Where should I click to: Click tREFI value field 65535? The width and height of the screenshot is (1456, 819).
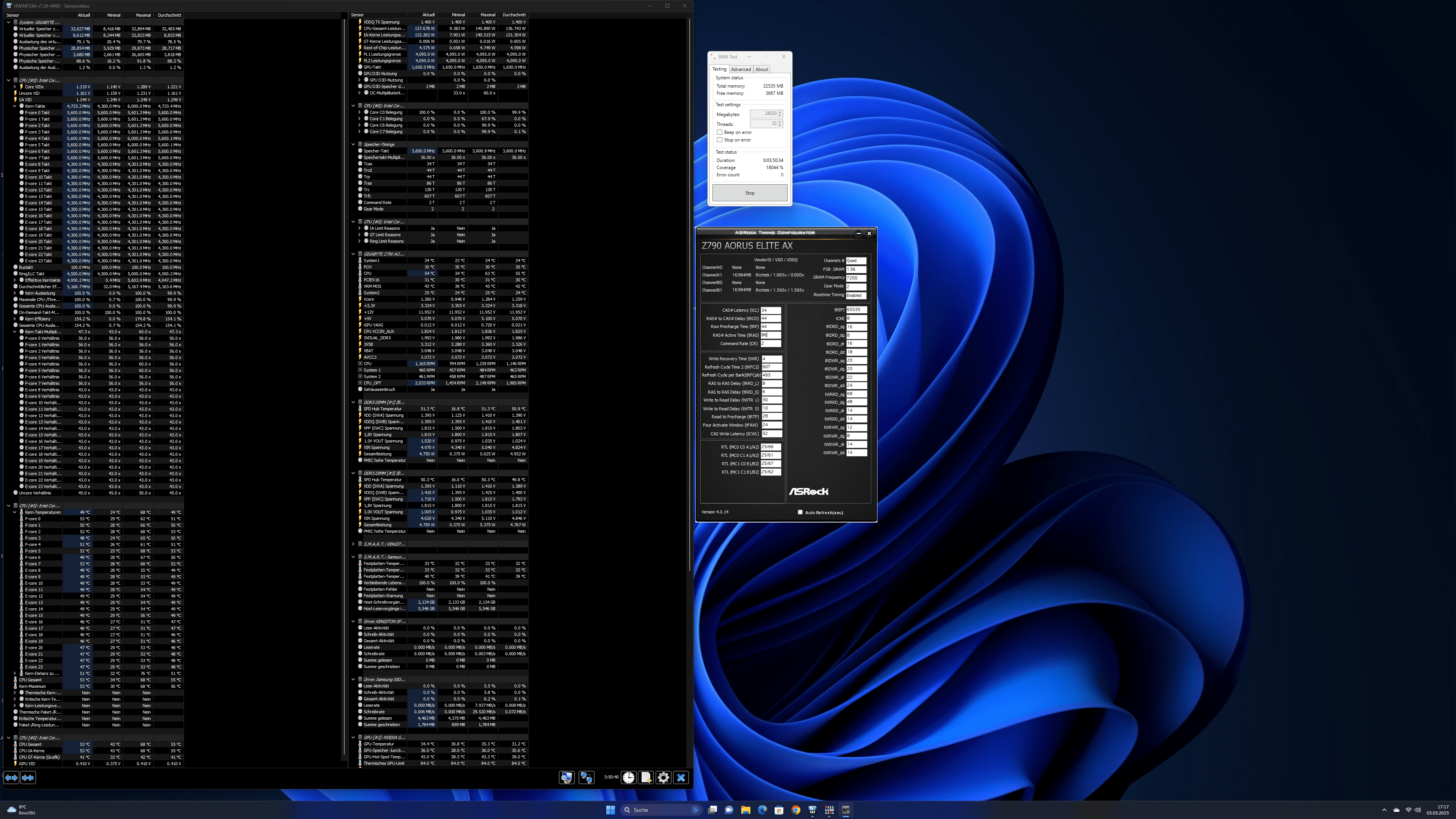(x=856, y=310)
